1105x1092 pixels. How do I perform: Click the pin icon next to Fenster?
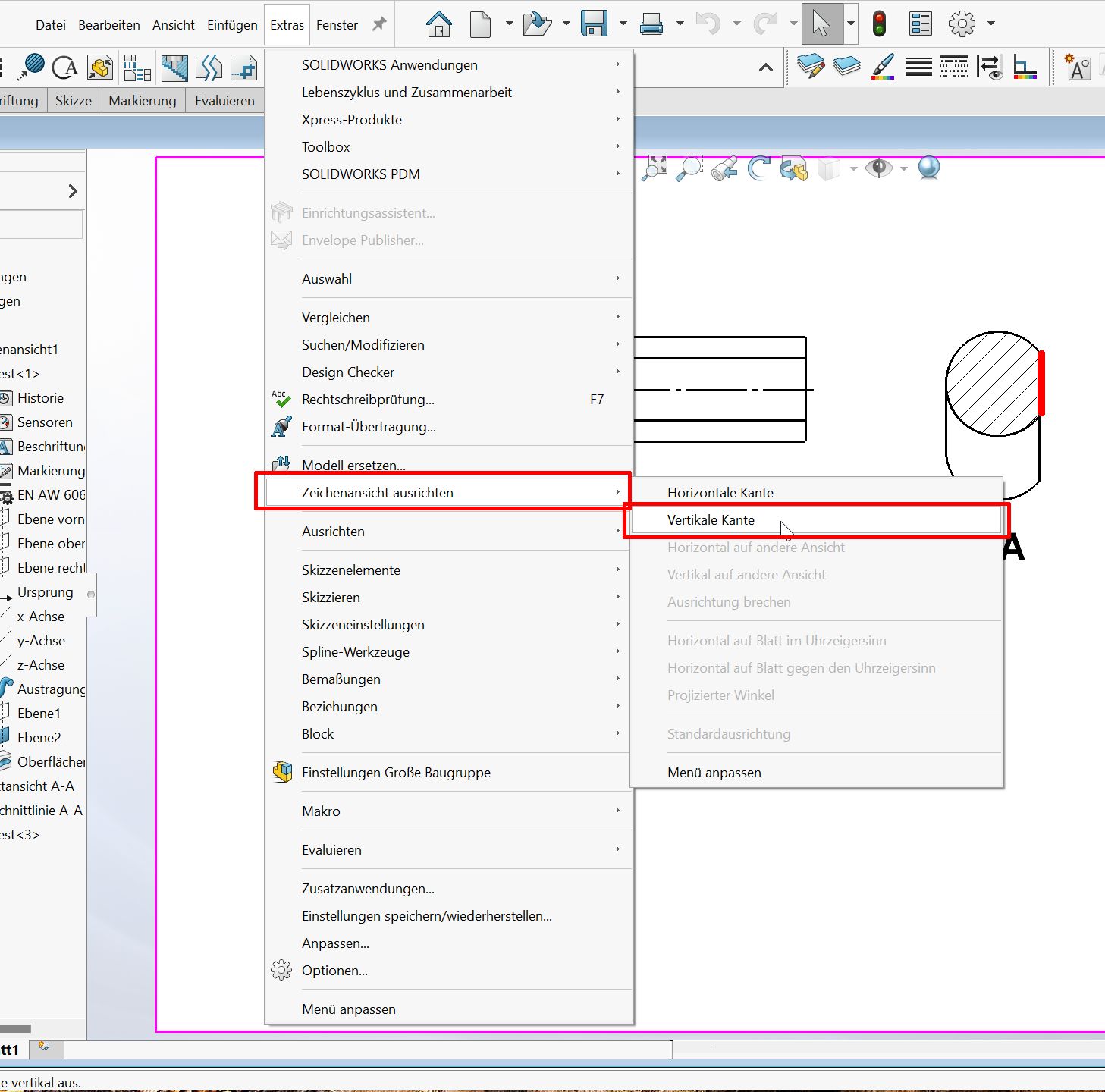coord(379,24)
